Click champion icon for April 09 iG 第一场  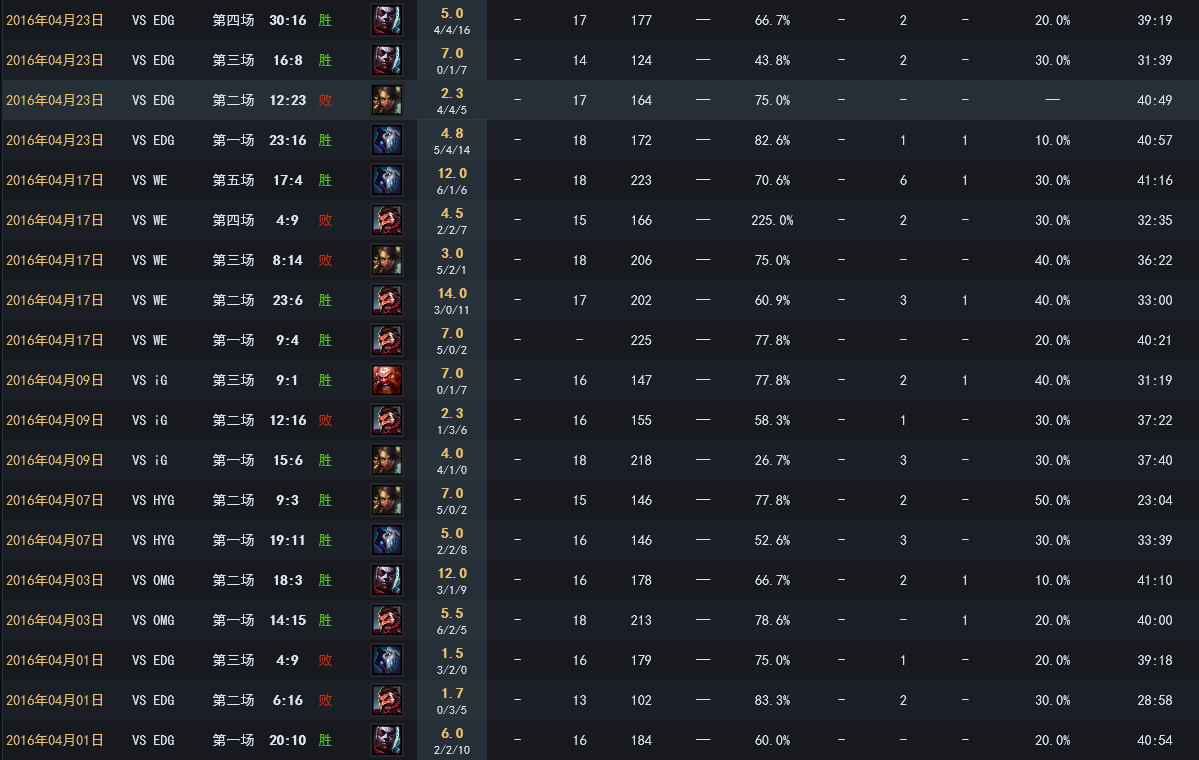coord(387,460)
